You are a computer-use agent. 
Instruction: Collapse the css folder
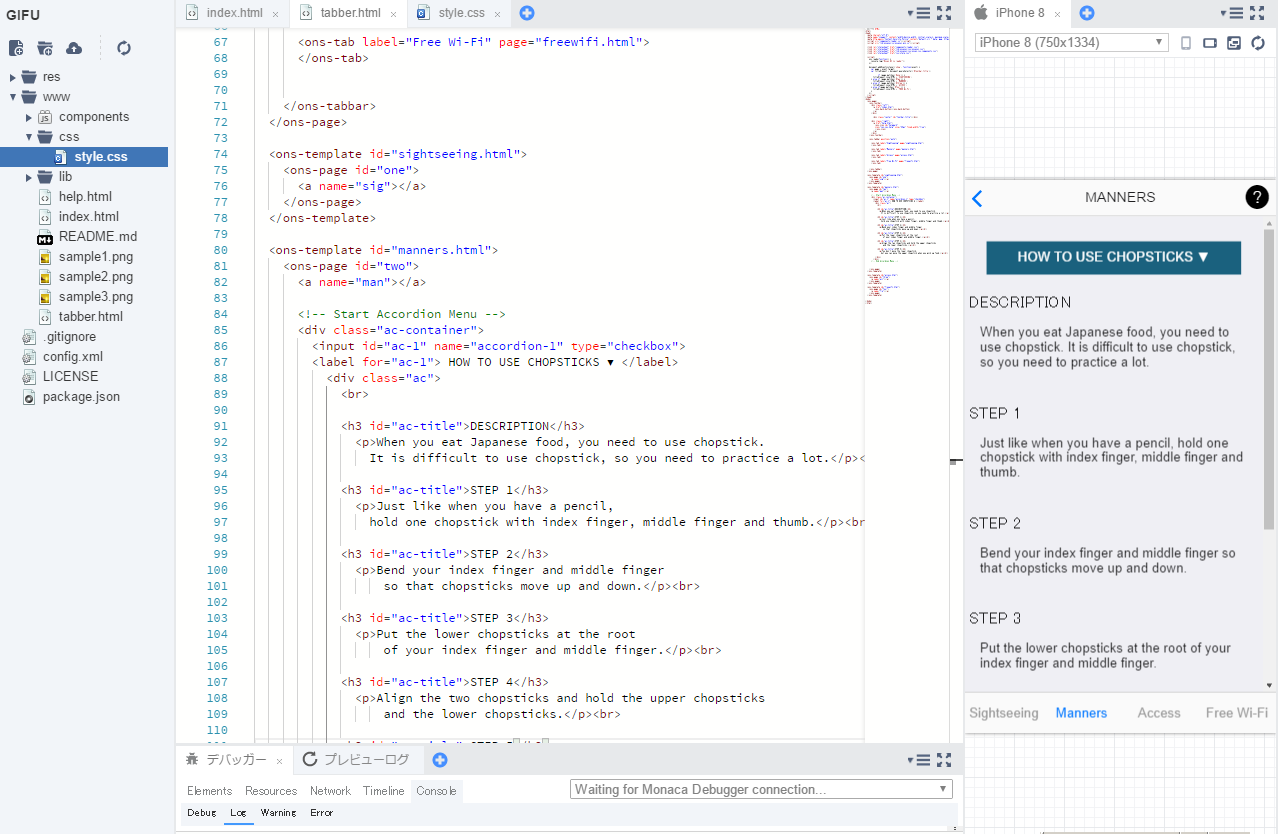click(29, 137)
